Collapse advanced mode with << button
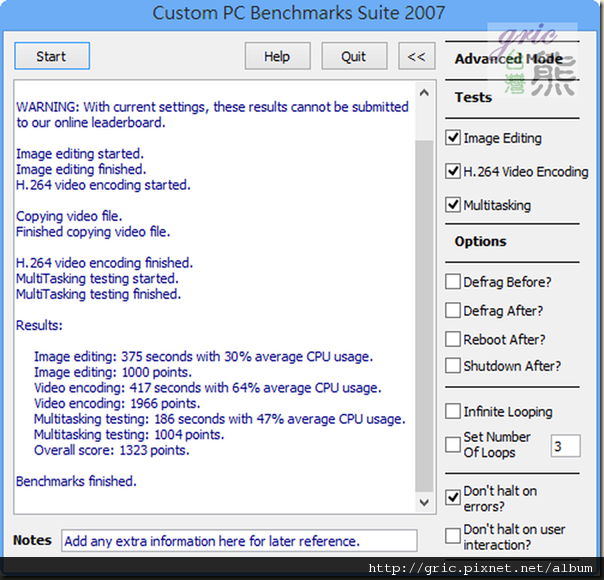The height and width of the screenshot is (580, 604). [416, 56]
